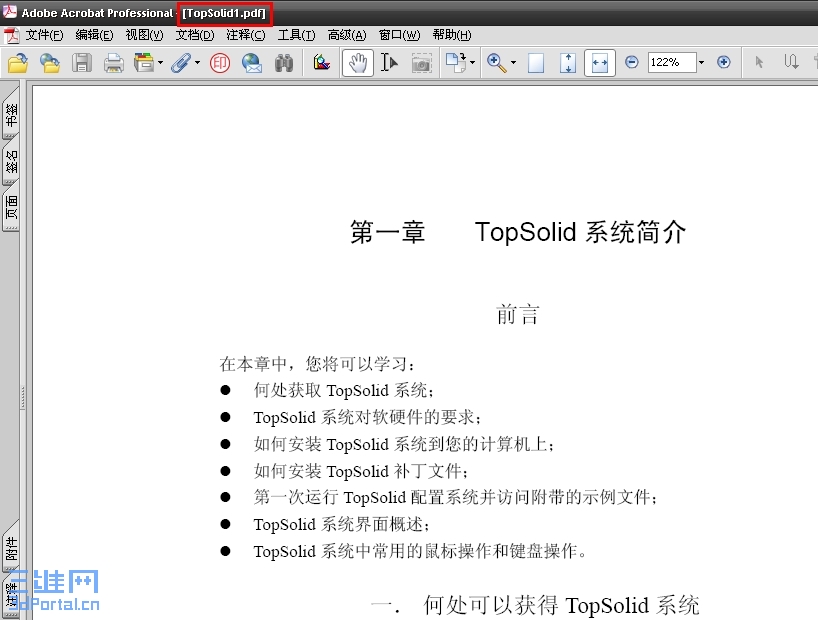This screenshot has width=818, height=620.
Task: Open Search with binoculars icon
Action: pos(284,63)
